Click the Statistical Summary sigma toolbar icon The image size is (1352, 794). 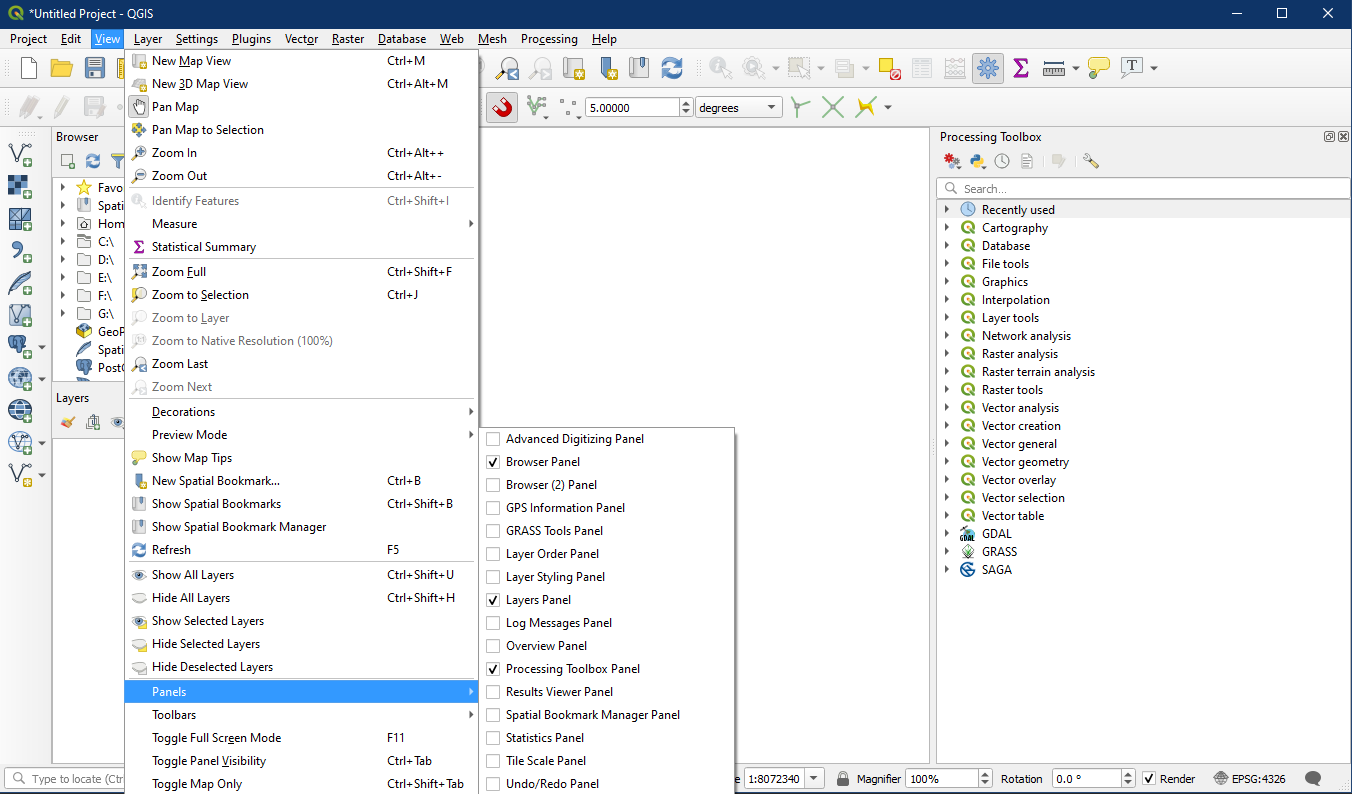pyautogui.click(x=1021, y=68)
